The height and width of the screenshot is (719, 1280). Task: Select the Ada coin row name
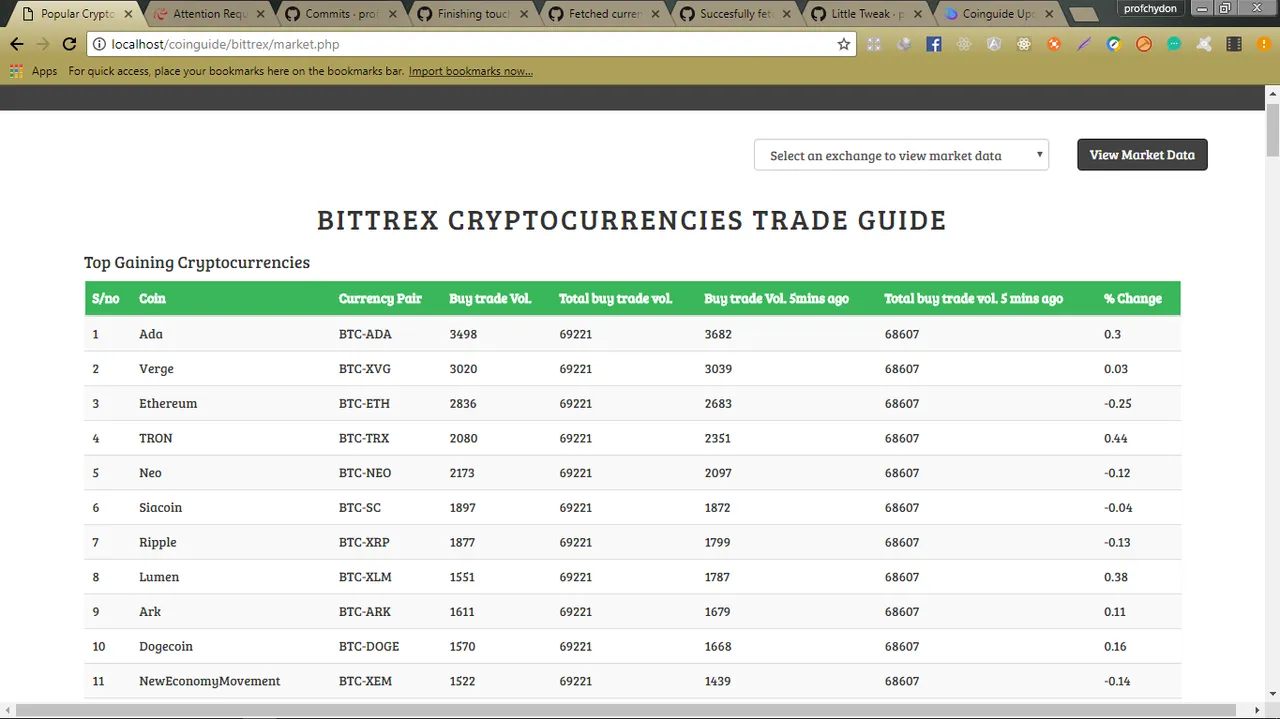(x=151, y=334)
